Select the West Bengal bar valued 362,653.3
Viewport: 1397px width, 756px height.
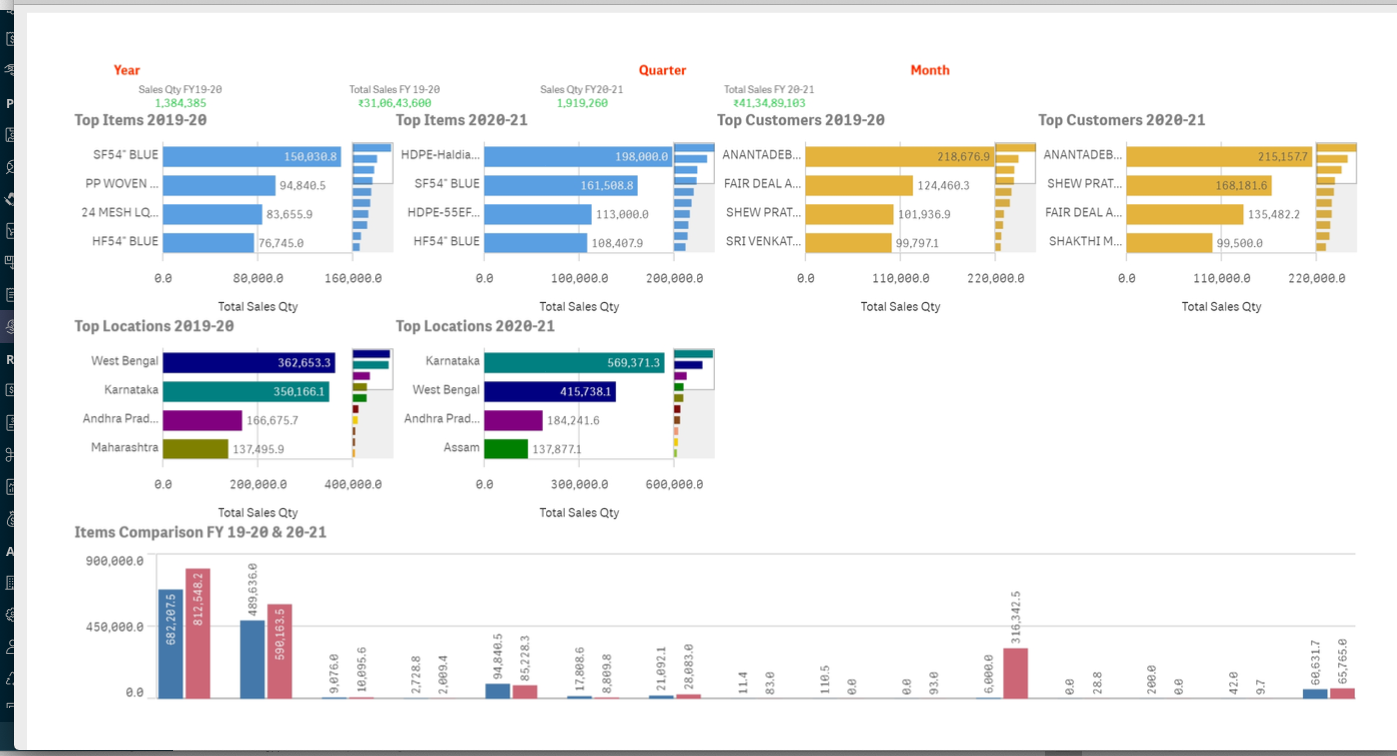pyautogui.click(x=249, y=363)
